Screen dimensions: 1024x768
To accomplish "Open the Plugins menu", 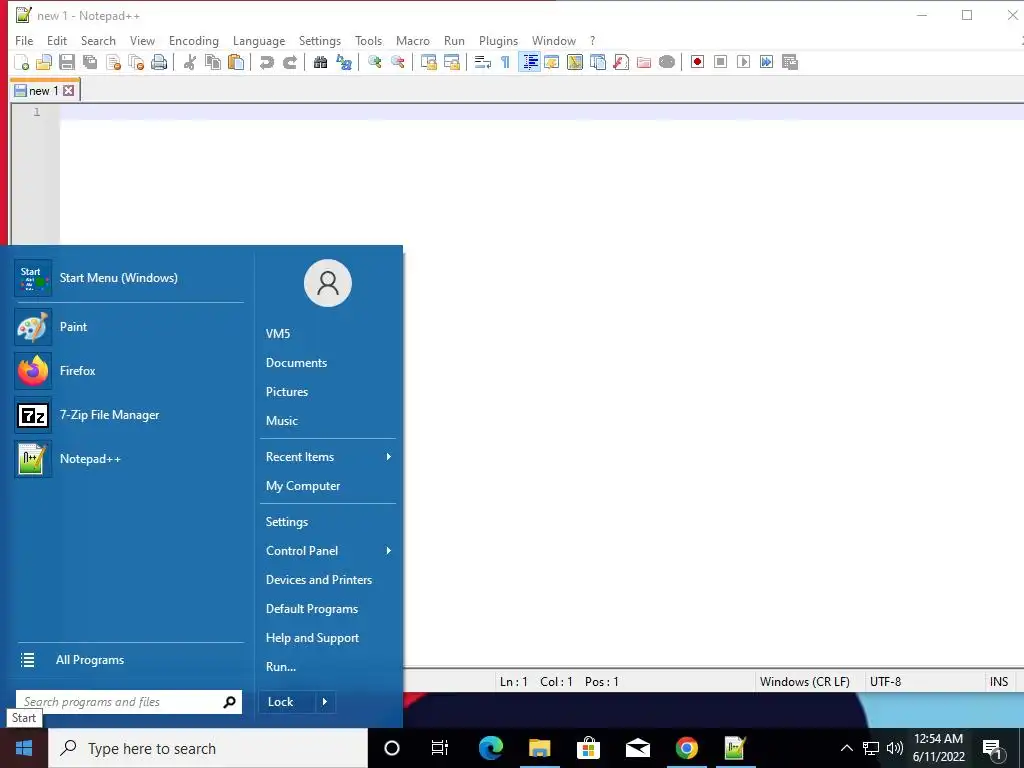I will click(x=498, y=40).
